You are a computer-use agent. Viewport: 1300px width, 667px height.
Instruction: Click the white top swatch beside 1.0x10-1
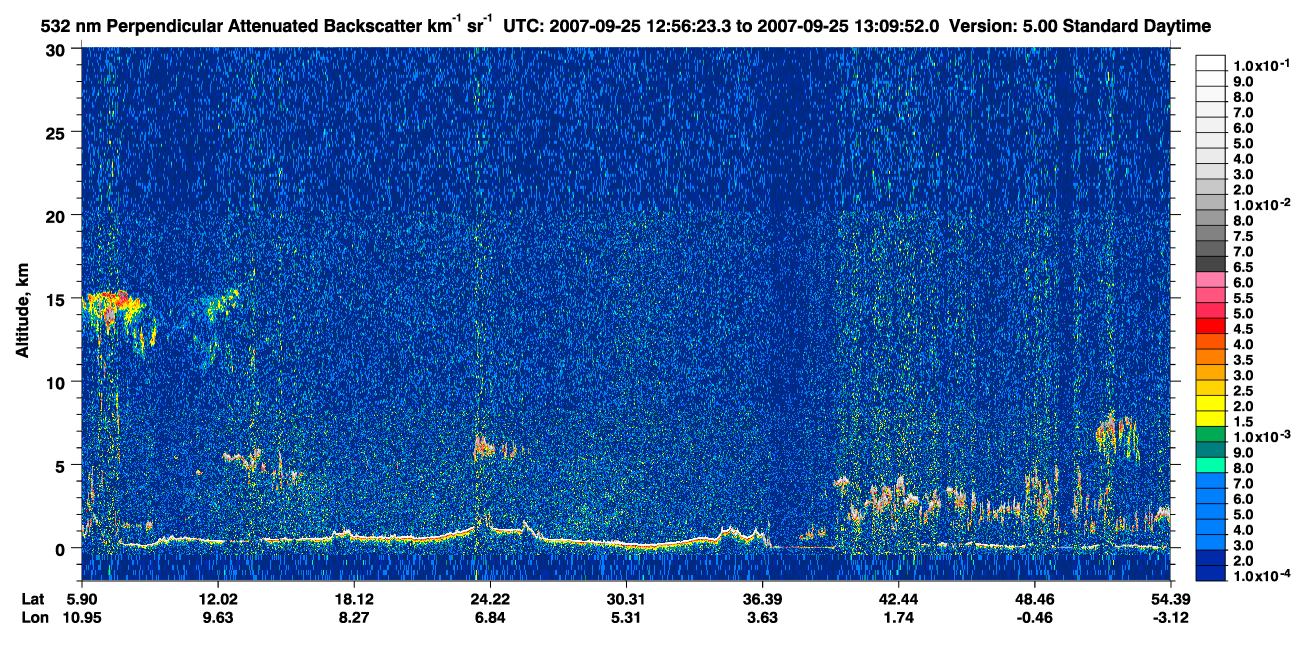pos(1211,63)
